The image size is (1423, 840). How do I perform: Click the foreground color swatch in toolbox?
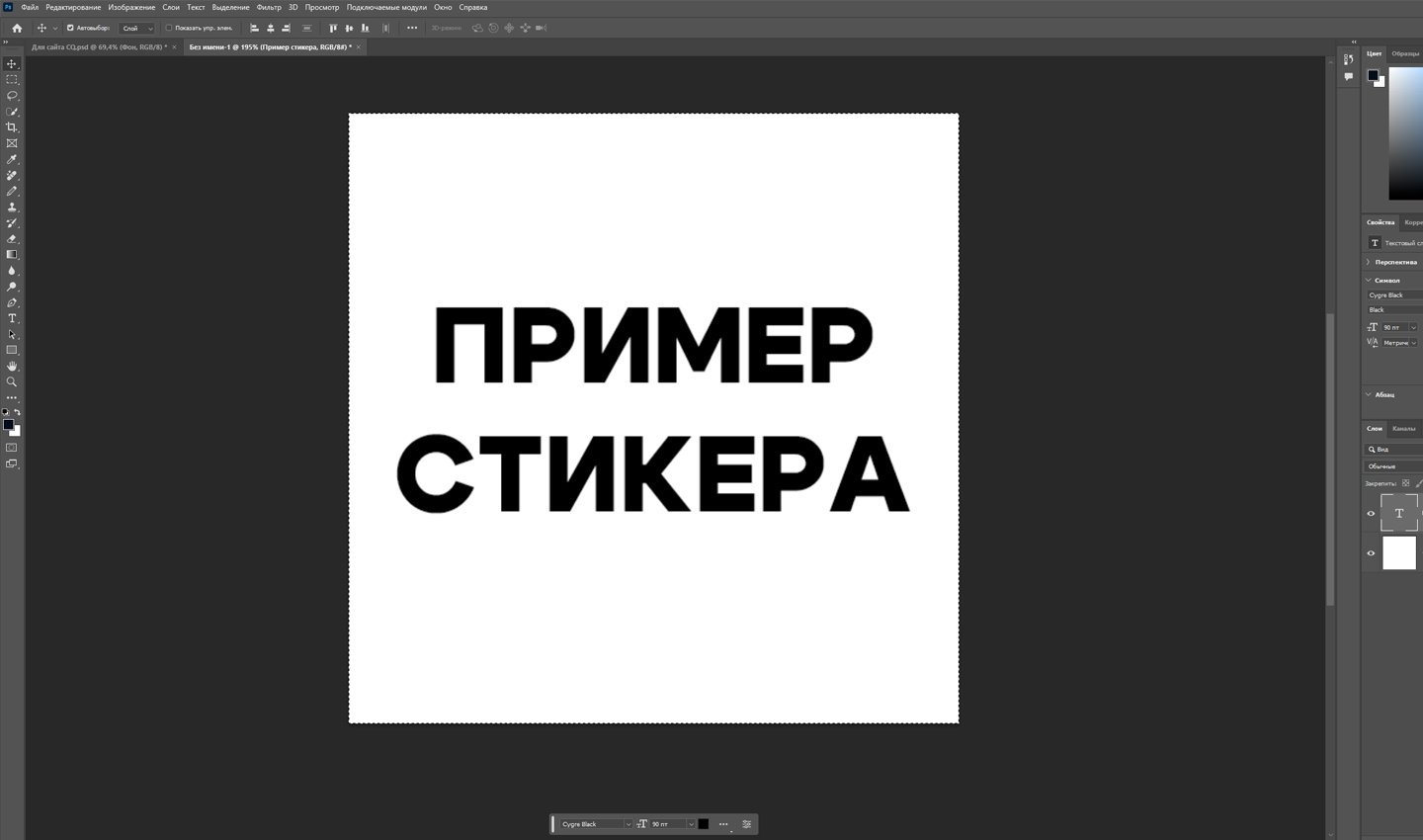point(9,425)
